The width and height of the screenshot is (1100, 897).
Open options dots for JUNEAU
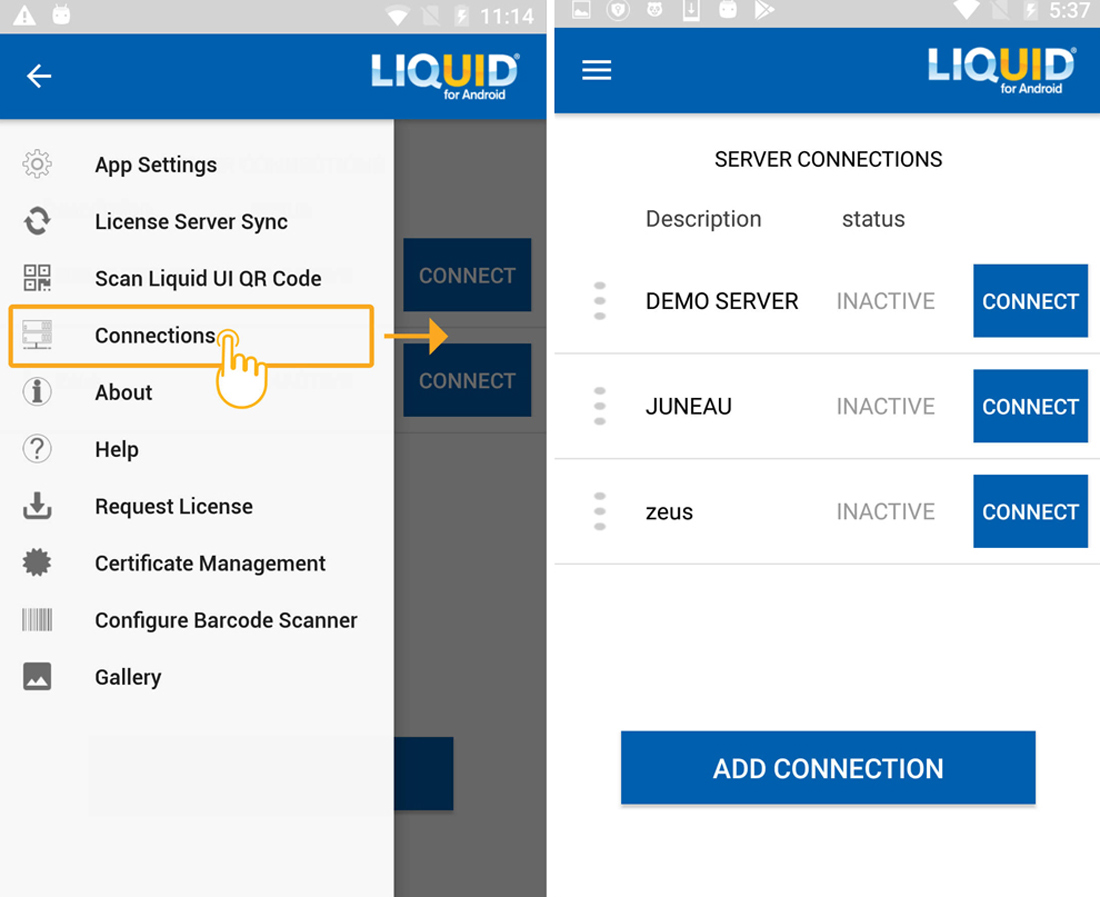click(600, 406)
